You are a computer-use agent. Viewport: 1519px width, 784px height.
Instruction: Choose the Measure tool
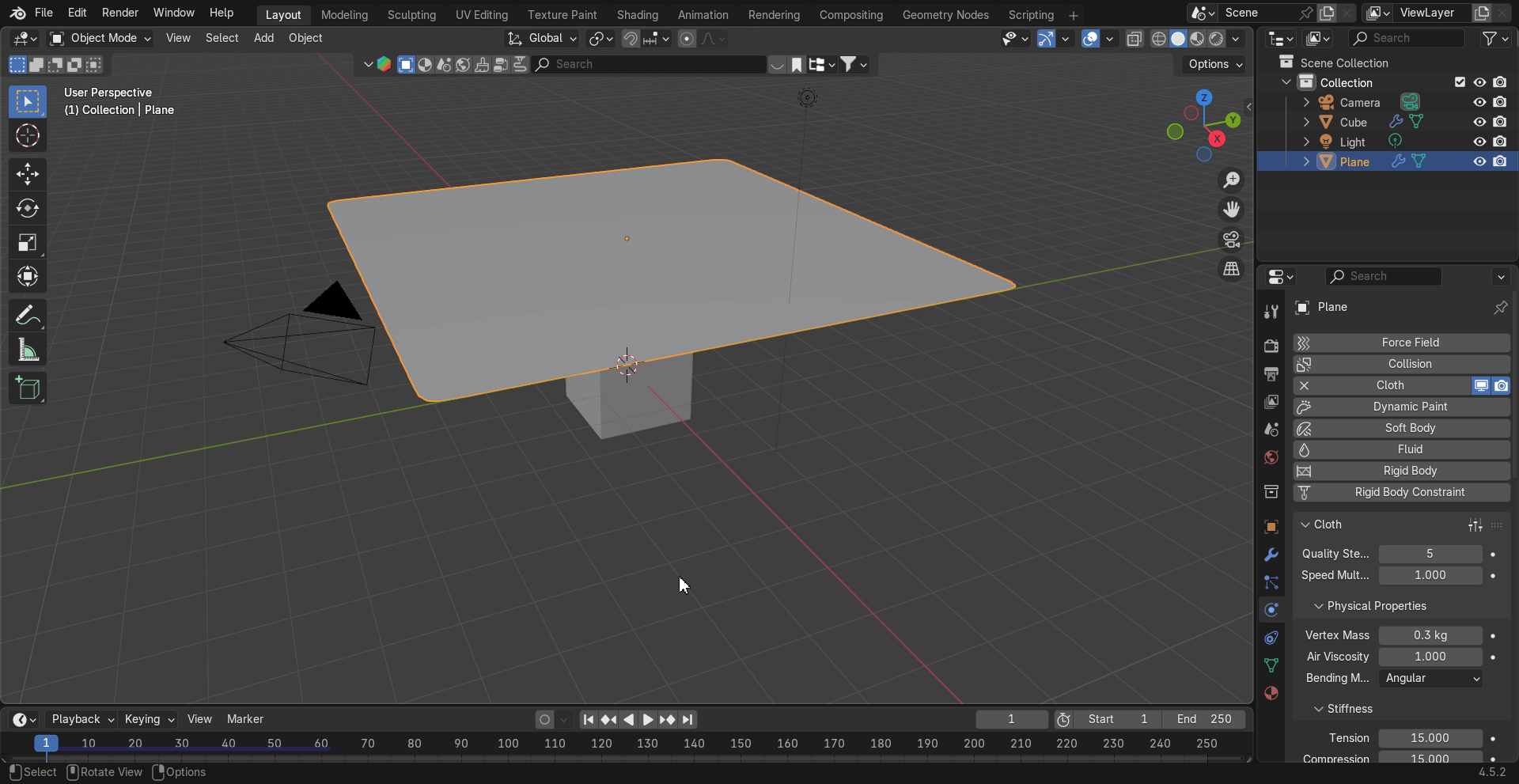click(28, 350)
